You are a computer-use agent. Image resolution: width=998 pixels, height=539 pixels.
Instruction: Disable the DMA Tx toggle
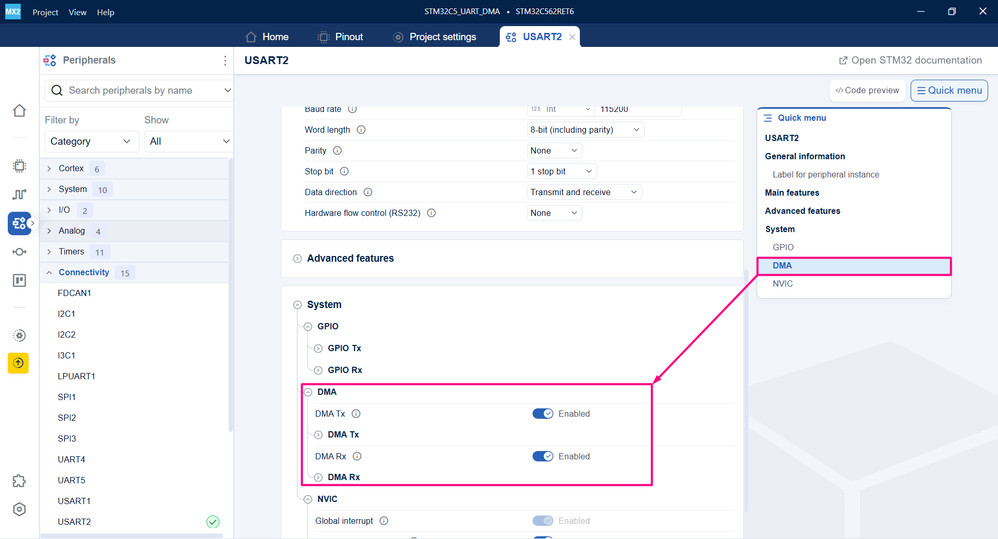tap(543, 414)
